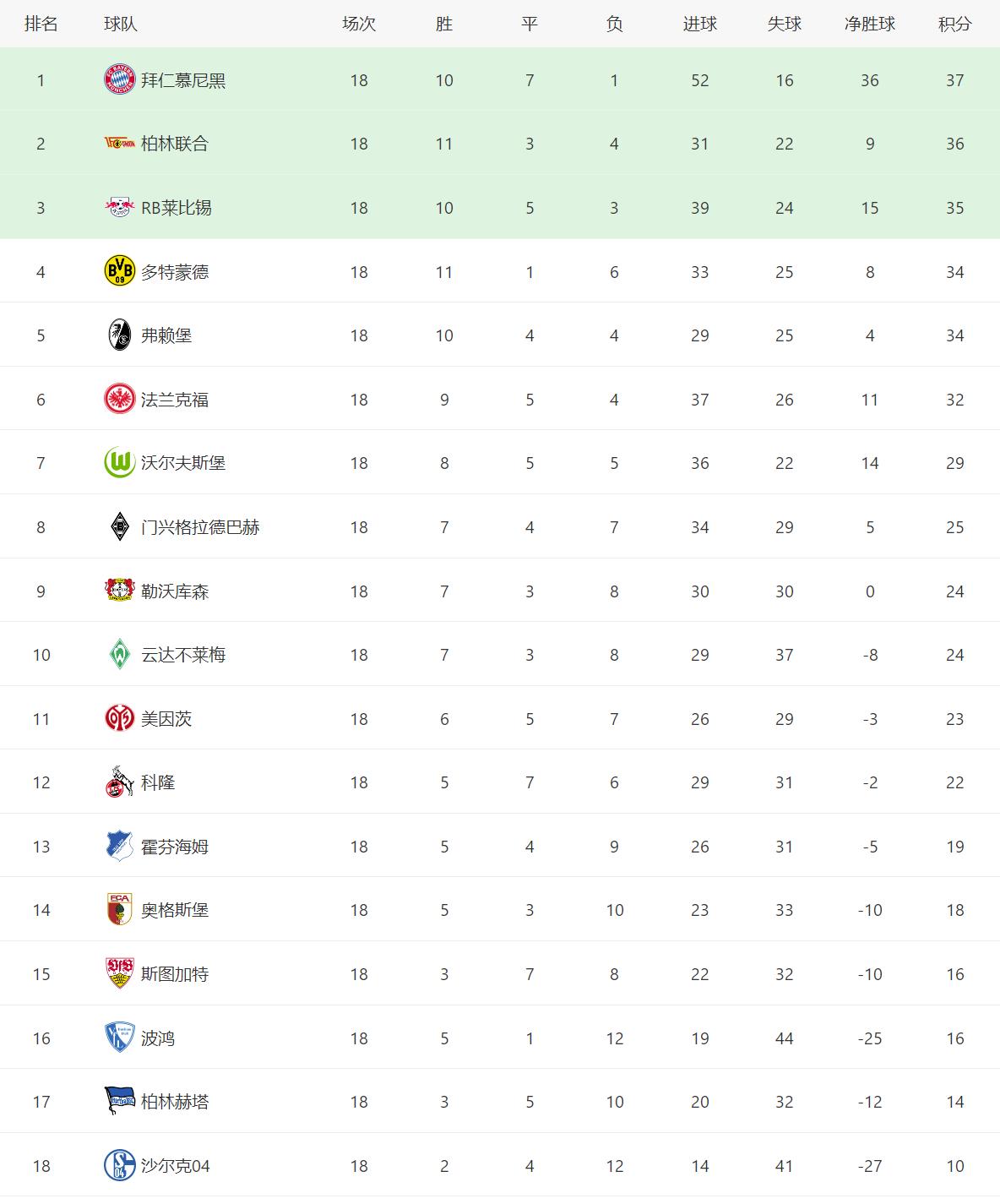Screen dimensions: 1000x1204
Task: Click the Union Berlin club logo
Action: tap(119, 144)
